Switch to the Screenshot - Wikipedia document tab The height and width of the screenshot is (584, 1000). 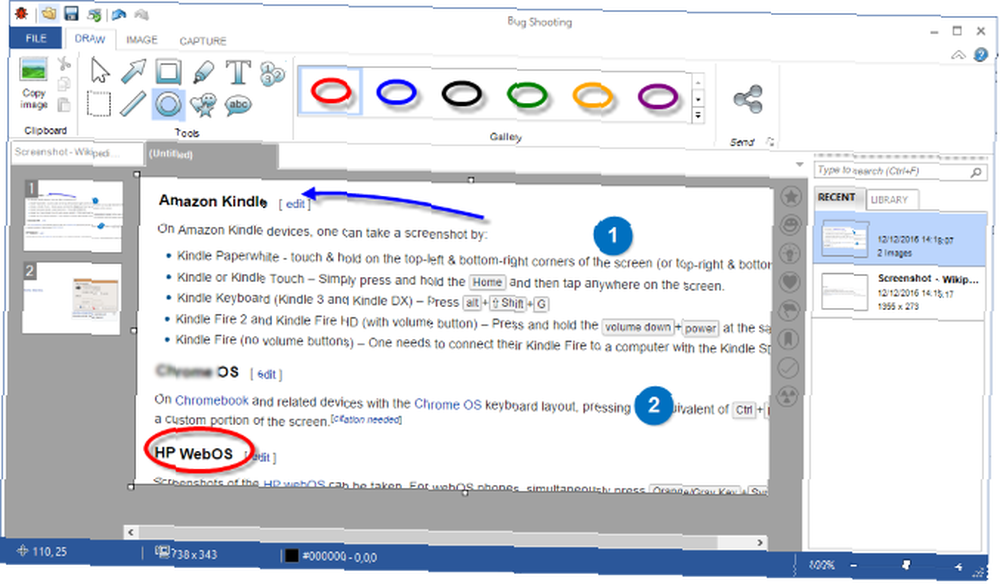click(77, 152)
